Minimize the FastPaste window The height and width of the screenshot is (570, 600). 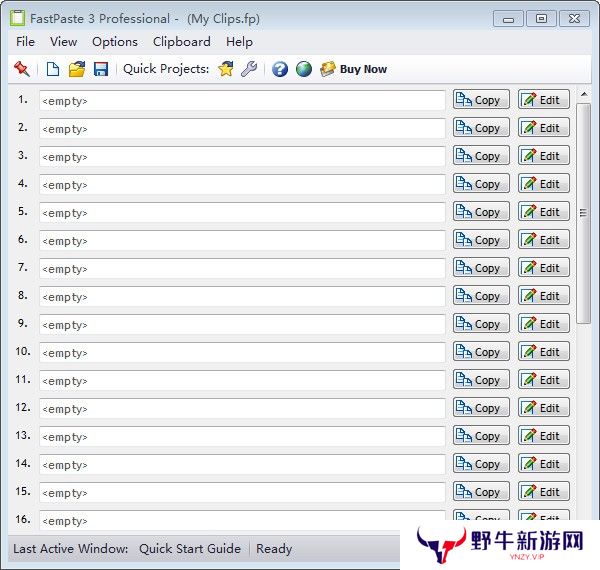coord(508,19)
